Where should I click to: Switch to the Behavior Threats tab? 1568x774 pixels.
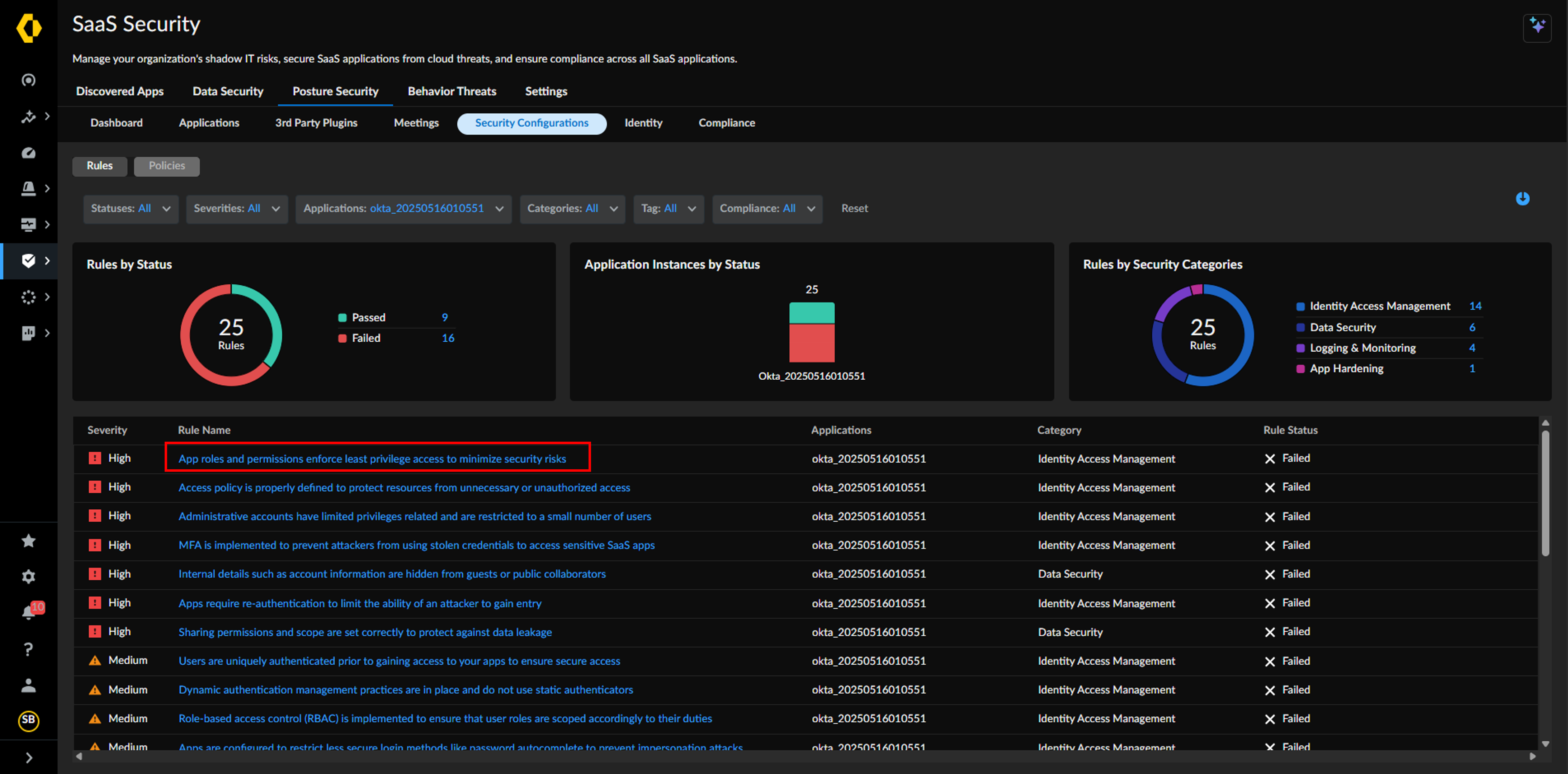tap(452, 91)
